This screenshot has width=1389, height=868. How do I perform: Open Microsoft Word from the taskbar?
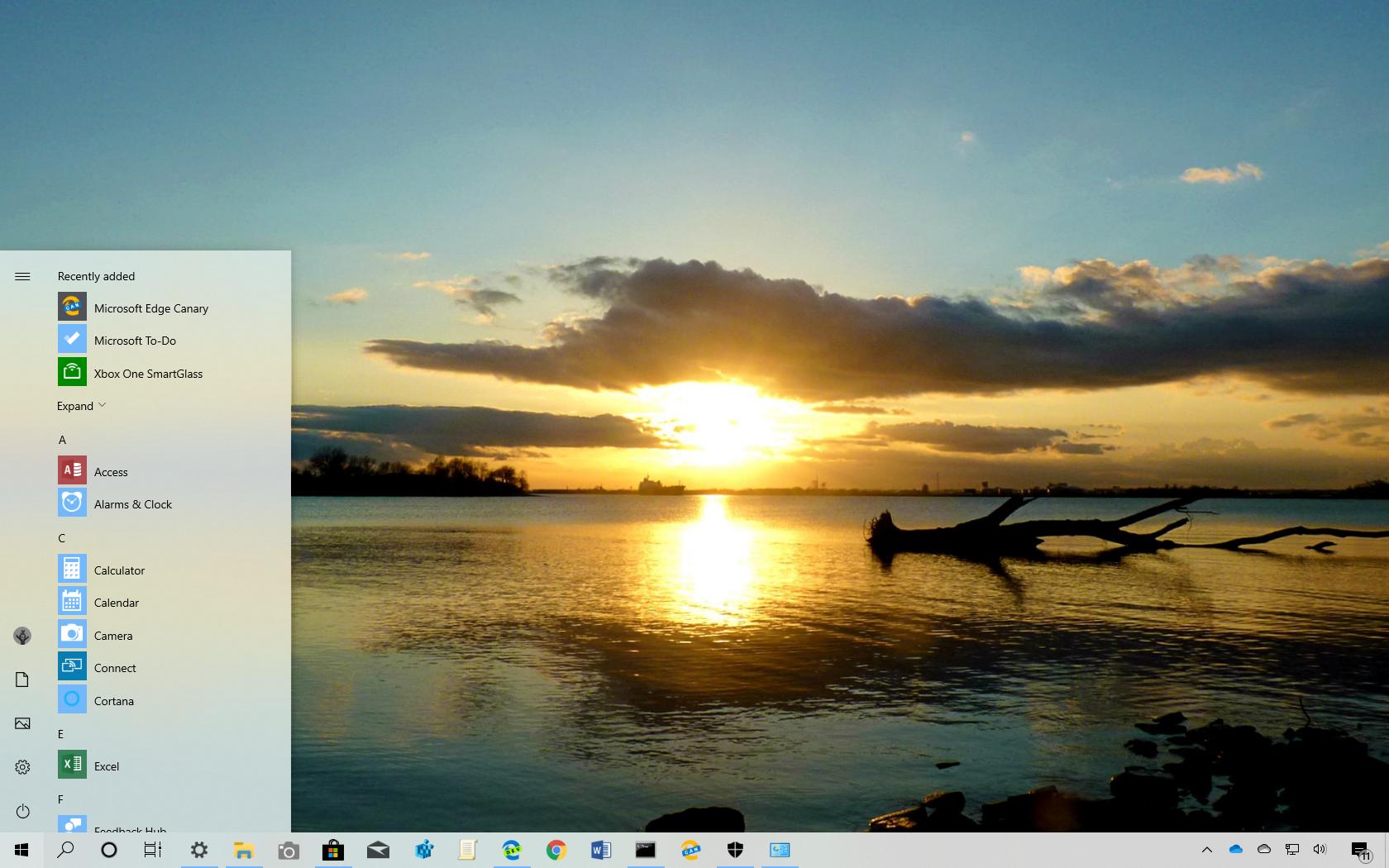(x=601, y=850)
